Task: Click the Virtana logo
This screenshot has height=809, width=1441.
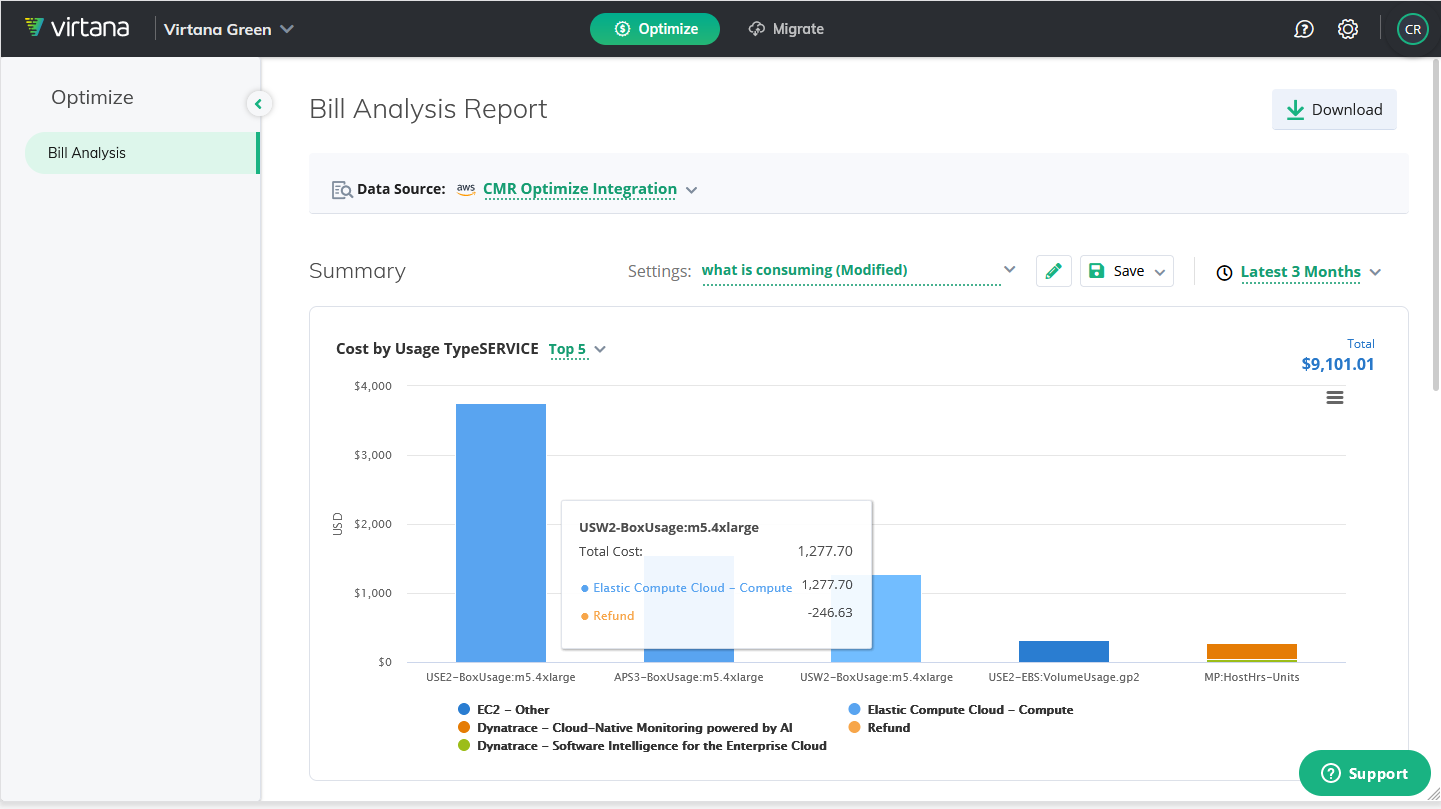Action: (76, 28)
